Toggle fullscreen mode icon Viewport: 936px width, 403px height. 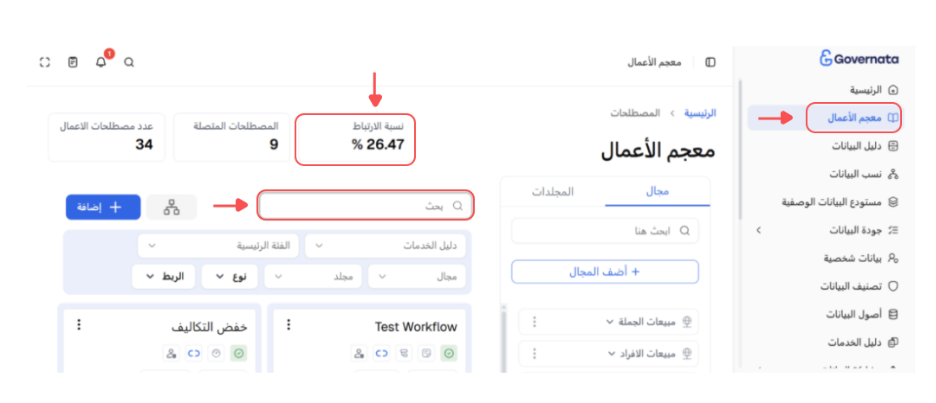point(44,62)
